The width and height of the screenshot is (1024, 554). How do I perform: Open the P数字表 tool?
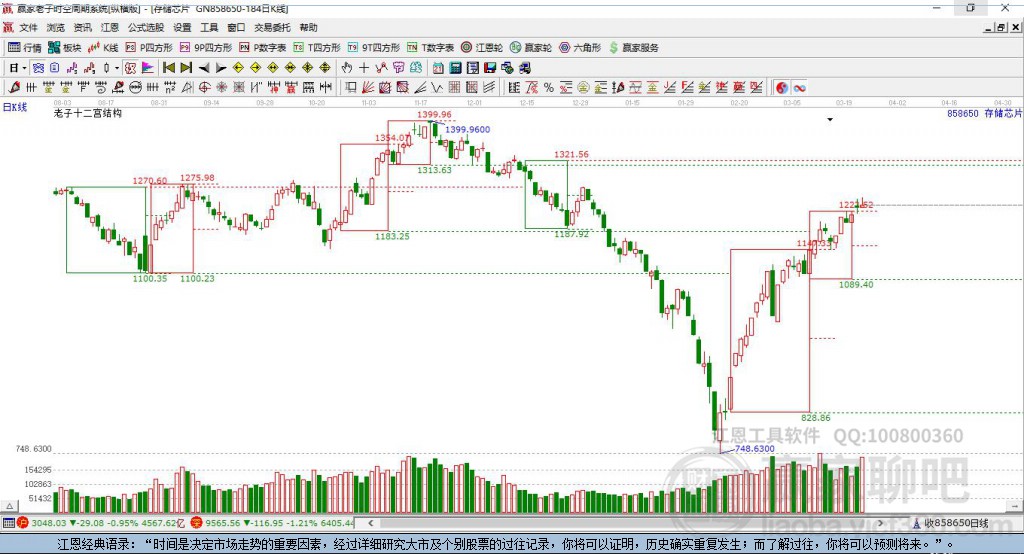(x=263, y=48)
